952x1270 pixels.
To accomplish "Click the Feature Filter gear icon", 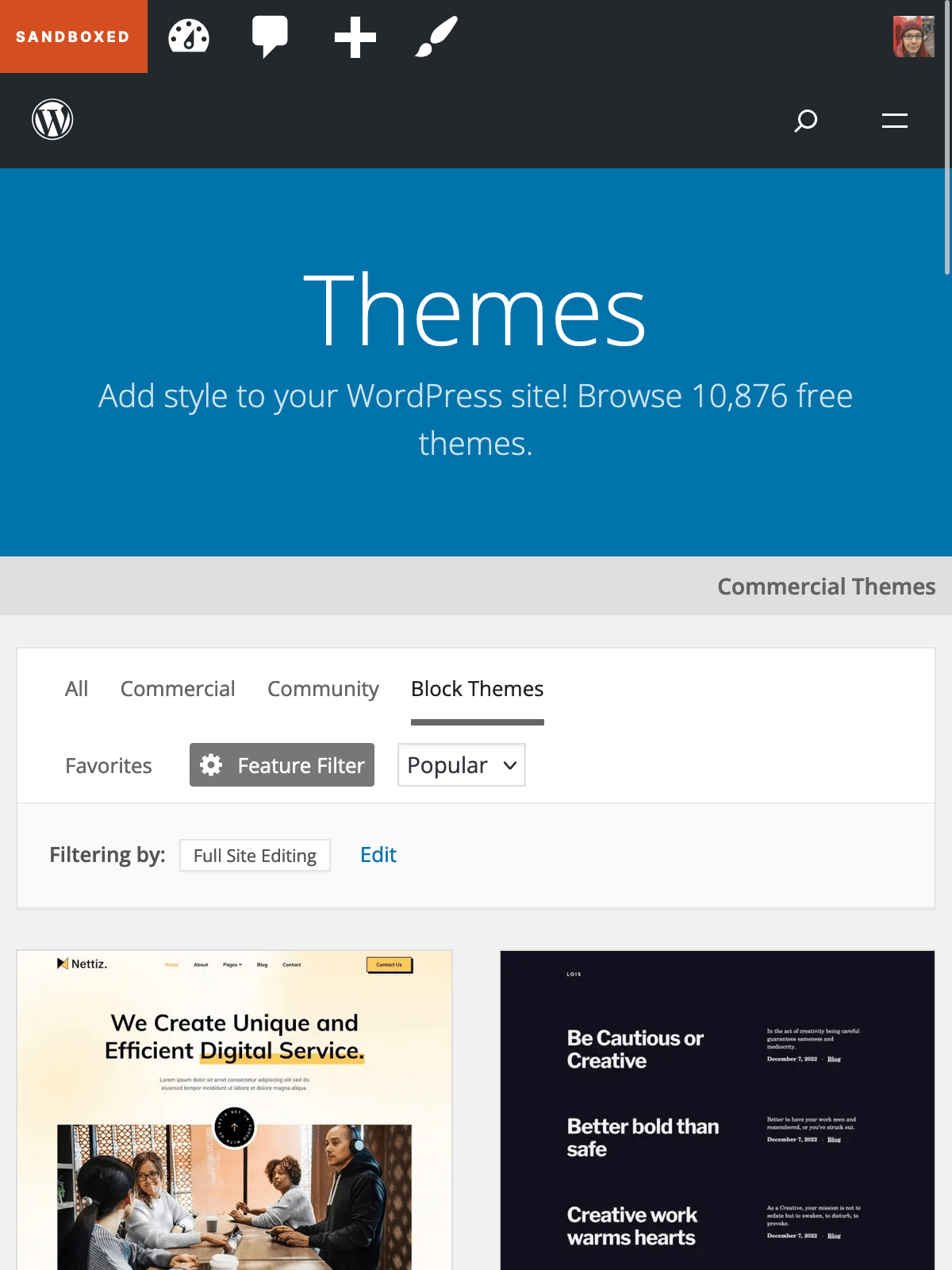I will (211, 765).
